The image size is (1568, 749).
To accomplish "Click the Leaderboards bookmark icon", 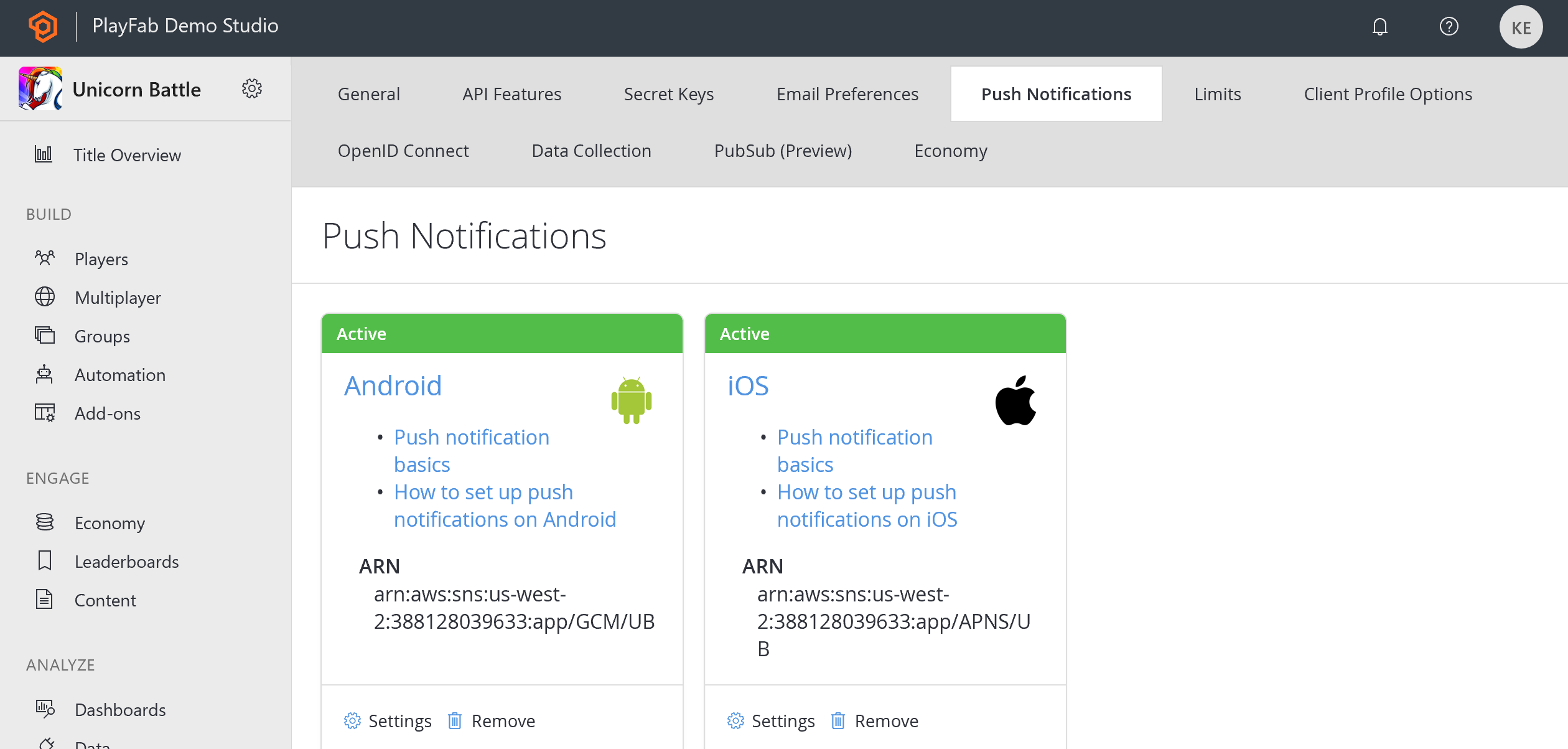I will 45,560.
